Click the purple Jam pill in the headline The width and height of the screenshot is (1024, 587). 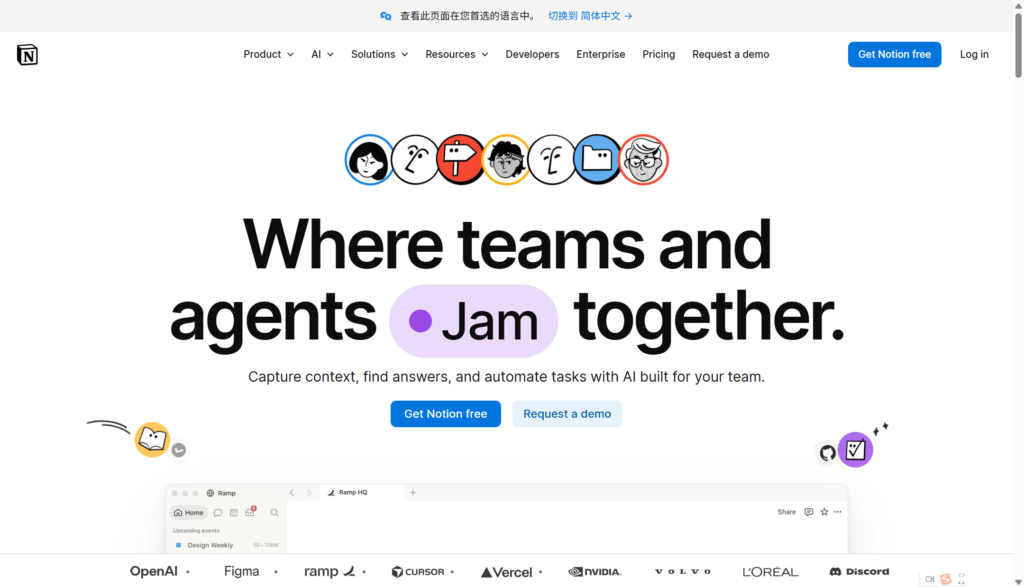[x=473, y=321]
